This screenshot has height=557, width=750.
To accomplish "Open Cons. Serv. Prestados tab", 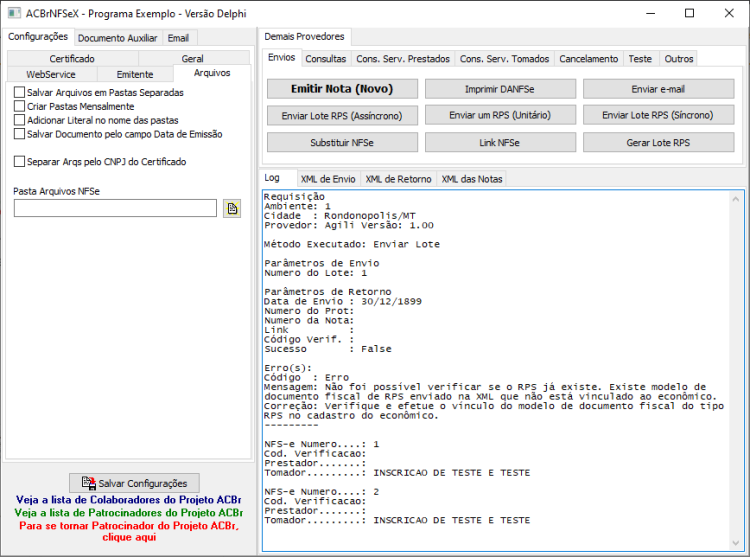I will pyautogui.click(x=403, y=58).
